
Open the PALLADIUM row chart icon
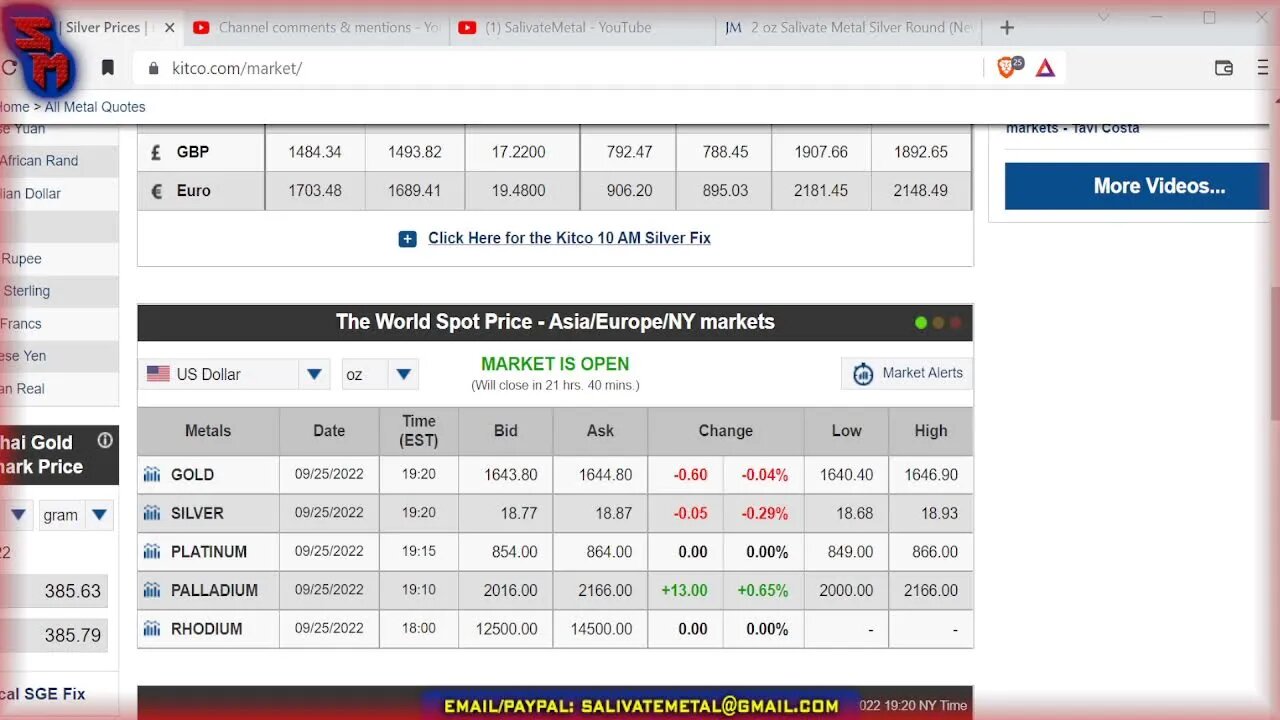pyautogui.click(x=152, y=590)
